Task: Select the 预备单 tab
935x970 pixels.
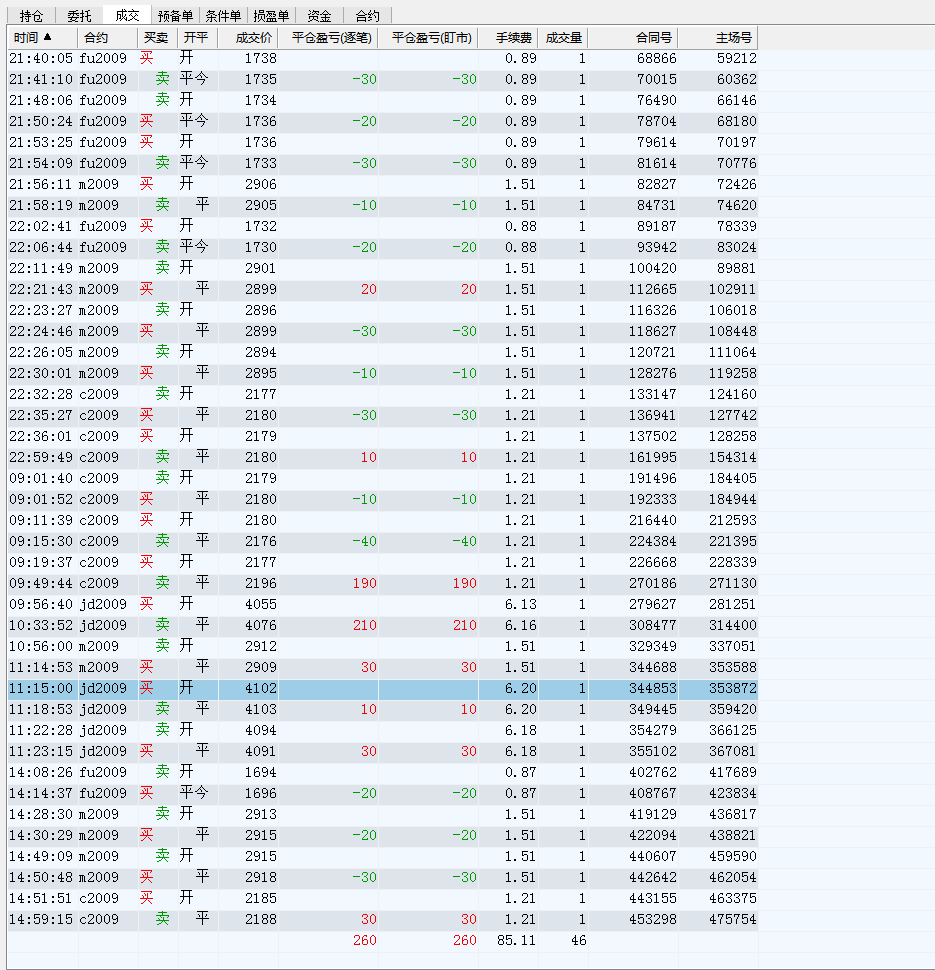Action: (175, 16)
